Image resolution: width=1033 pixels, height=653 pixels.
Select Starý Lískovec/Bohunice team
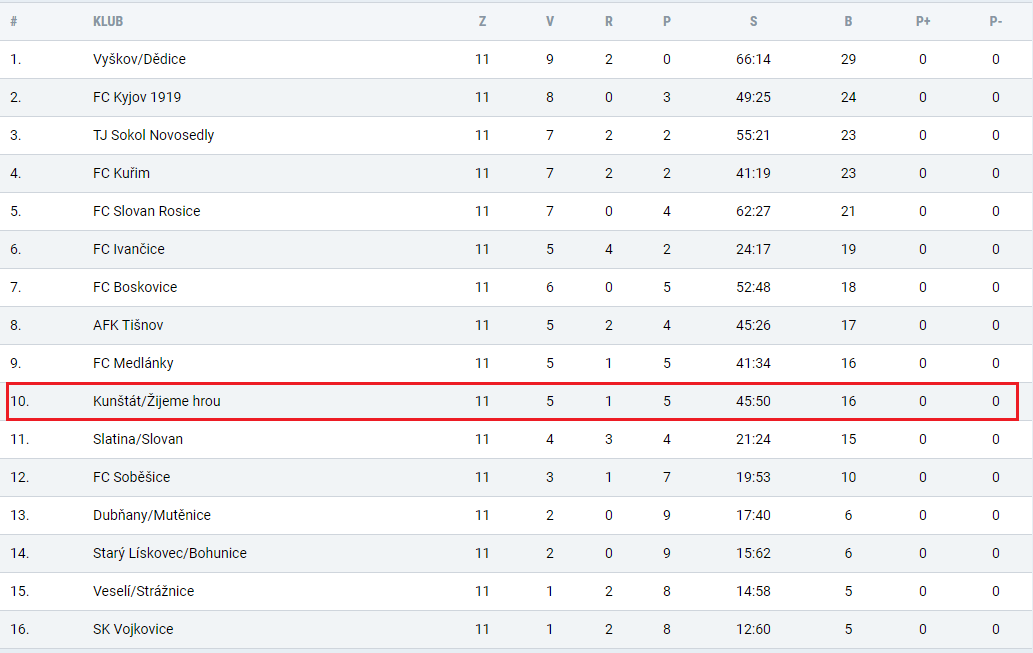[170, 554]
